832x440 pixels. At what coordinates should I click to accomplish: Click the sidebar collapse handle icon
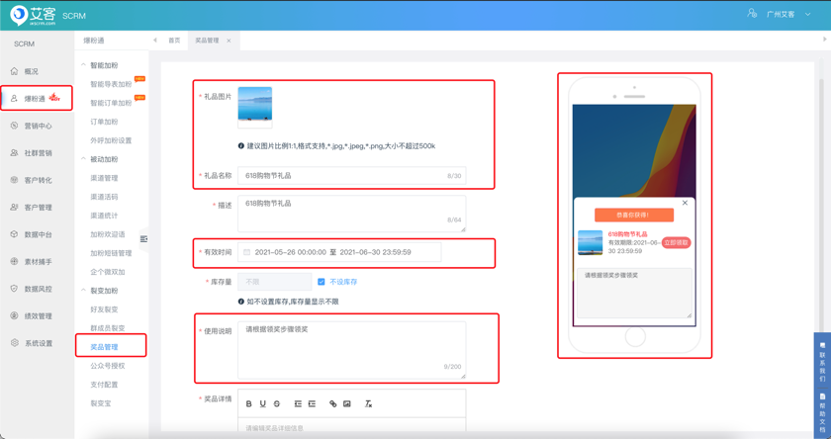143,238
